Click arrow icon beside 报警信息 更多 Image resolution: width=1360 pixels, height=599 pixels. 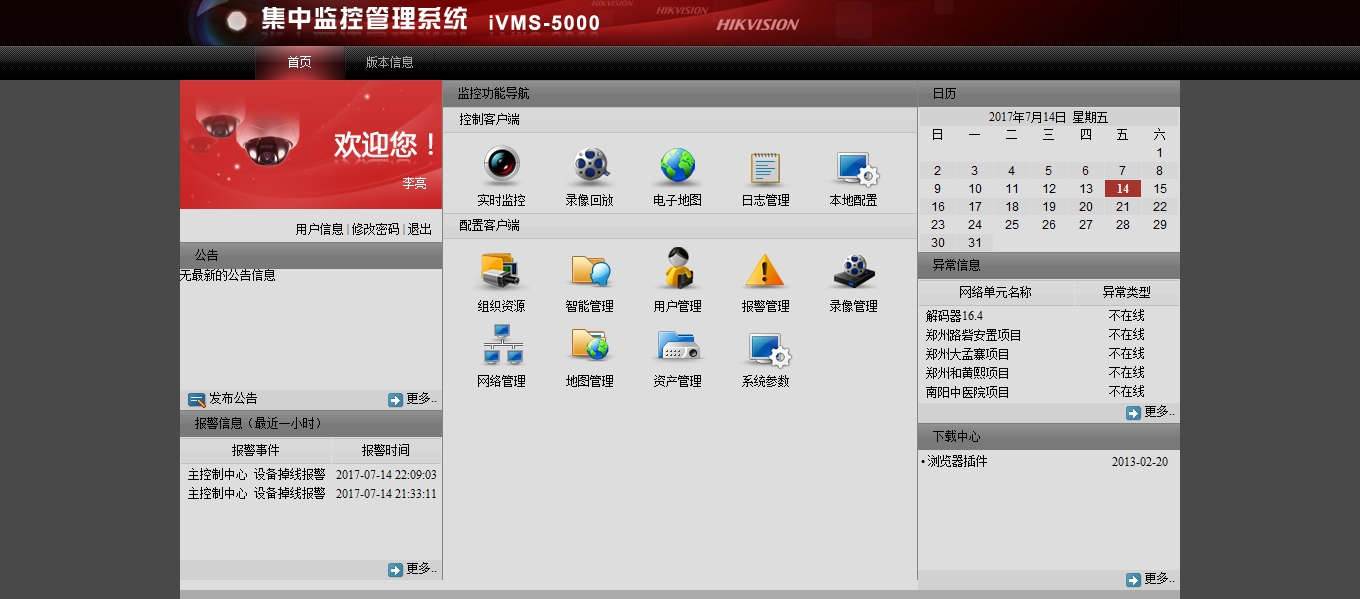tap(395, 570)
